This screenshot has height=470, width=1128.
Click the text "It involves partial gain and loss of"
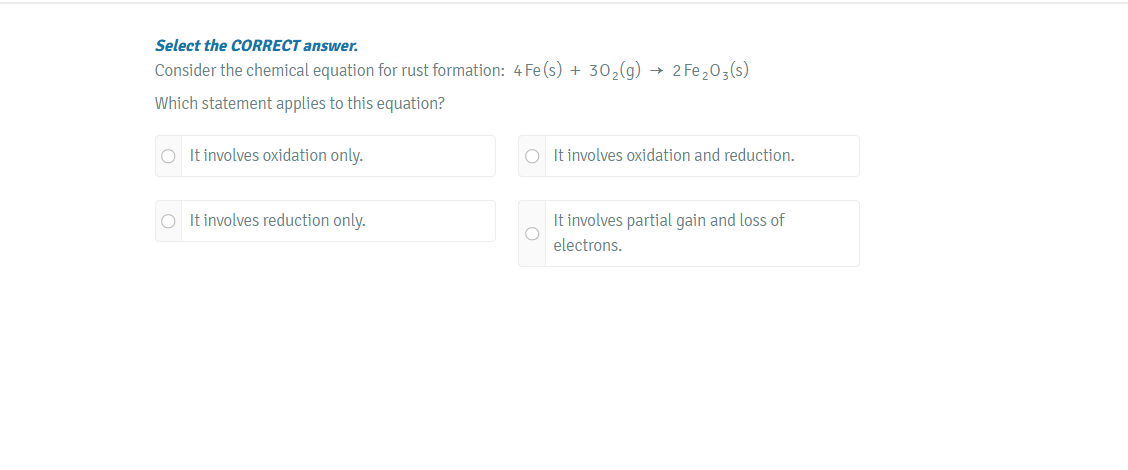[668, 221]
